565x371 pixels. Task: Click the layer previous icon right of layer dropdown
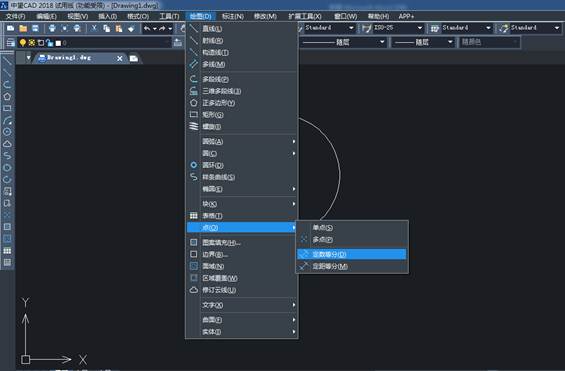178,43
